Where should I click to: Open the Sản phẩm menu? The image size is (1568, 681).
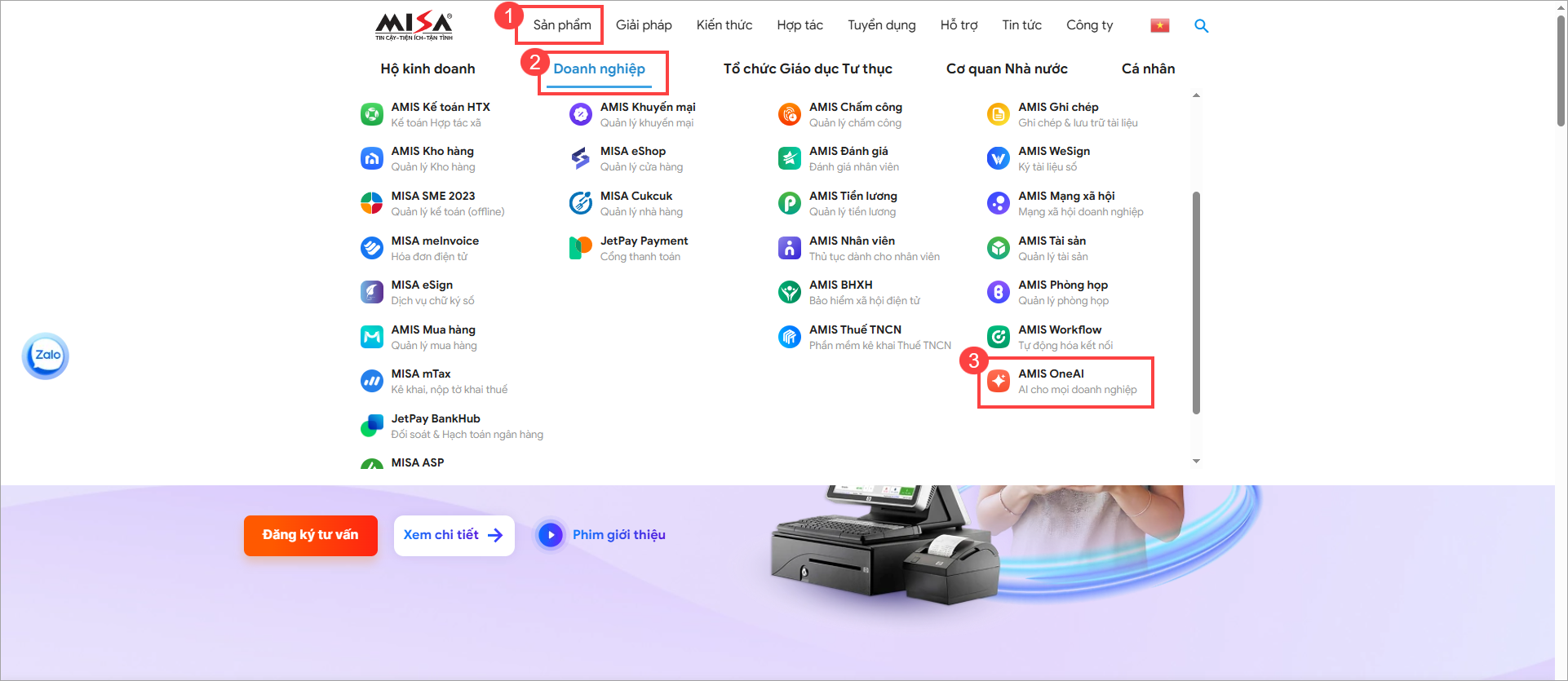(x=562, y=25)
